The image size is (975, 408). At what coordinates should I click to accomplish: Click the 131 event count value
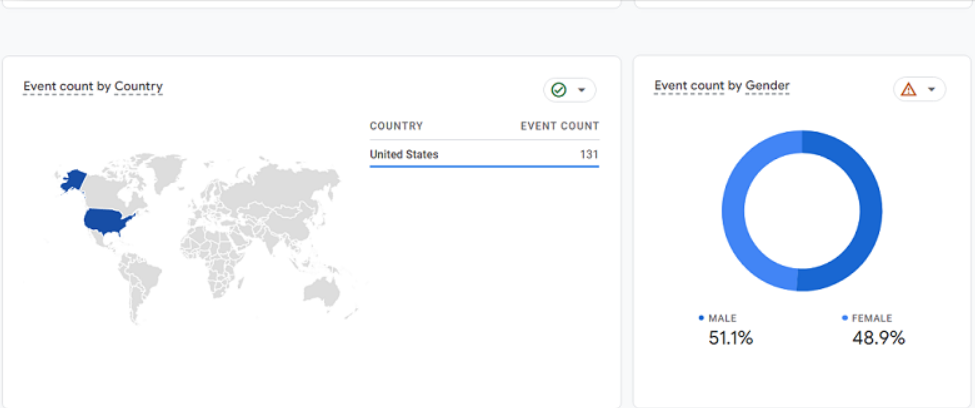[x=589, y=154]
